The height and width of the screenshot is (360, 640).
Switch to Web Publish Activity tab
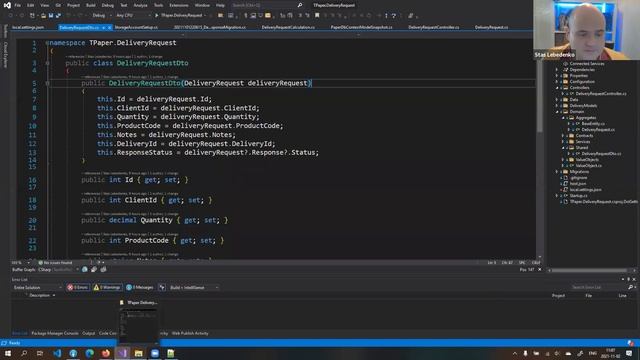(x=190, y=333)
